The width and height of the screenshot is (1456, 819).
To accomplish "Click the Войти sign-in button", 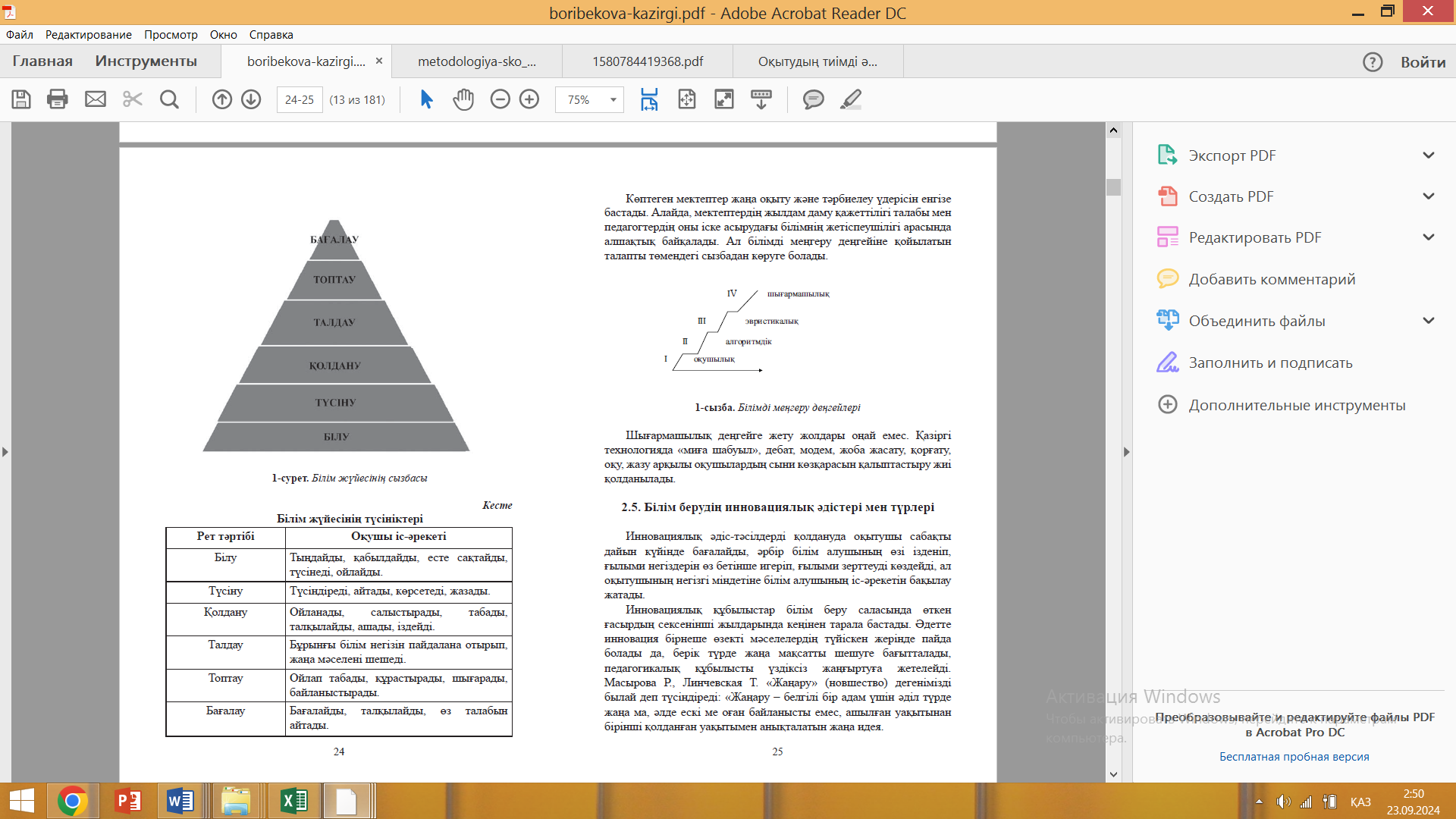I will pos(1423,62).
